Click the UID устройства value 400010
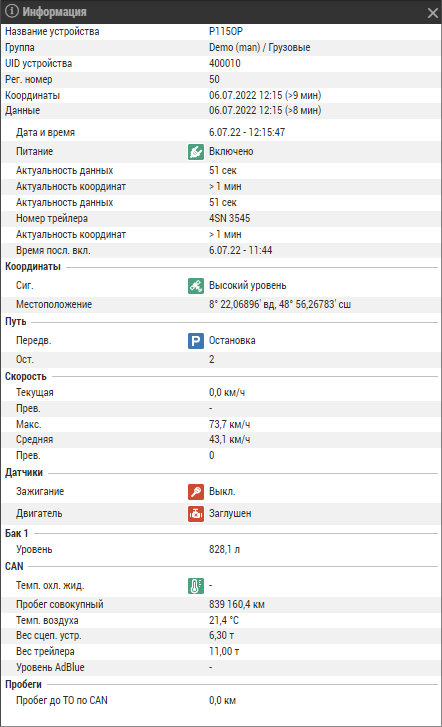Viewport: 442px width, 727px height. (224, 64)
